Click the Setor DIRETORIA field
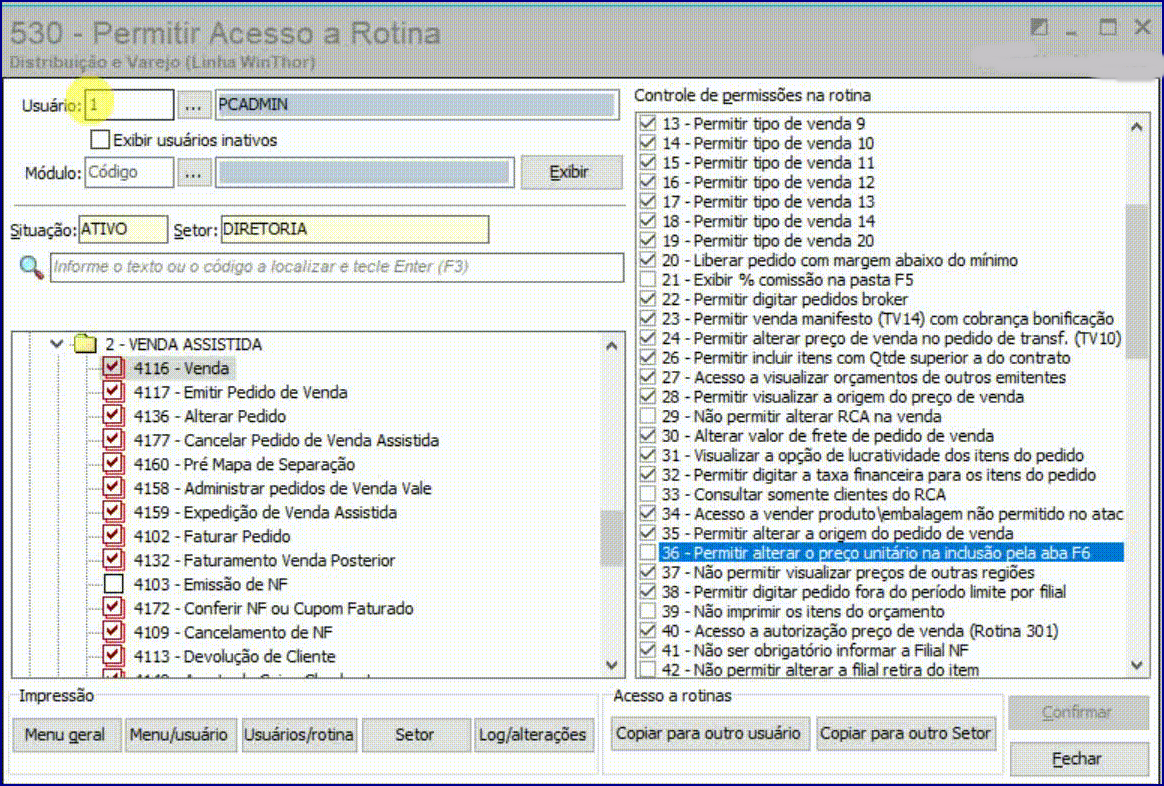The image size is (1164, 786). (x=355, y=229)
